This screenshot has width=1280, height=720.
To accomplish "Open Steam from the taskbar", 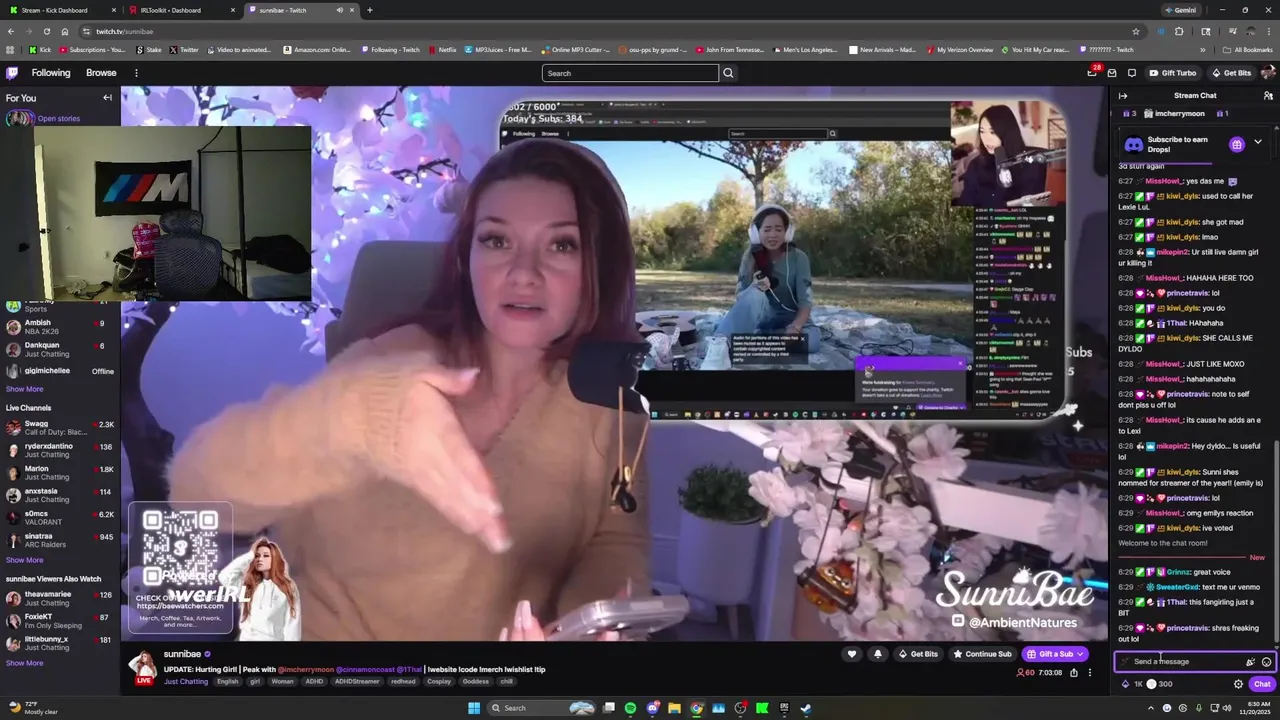I will click(x=806, y=708).
